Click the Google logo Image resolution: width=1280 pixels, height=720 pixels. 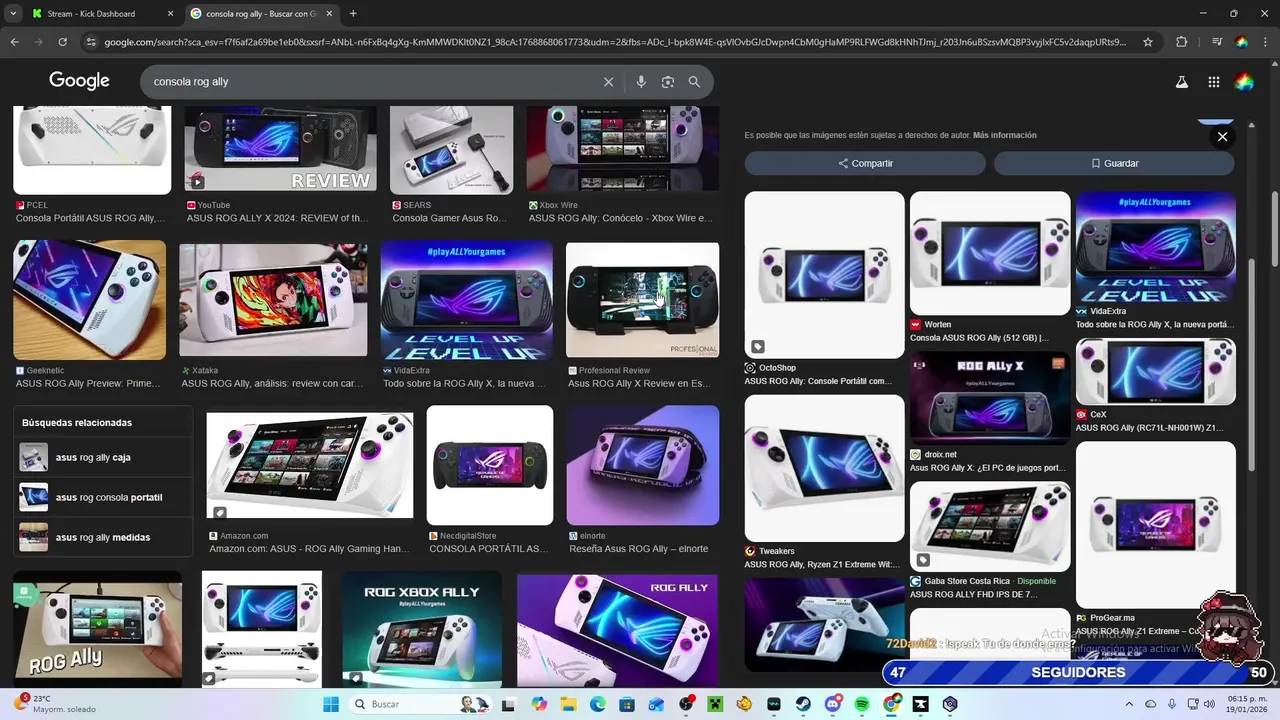click(x=79, y=82)
